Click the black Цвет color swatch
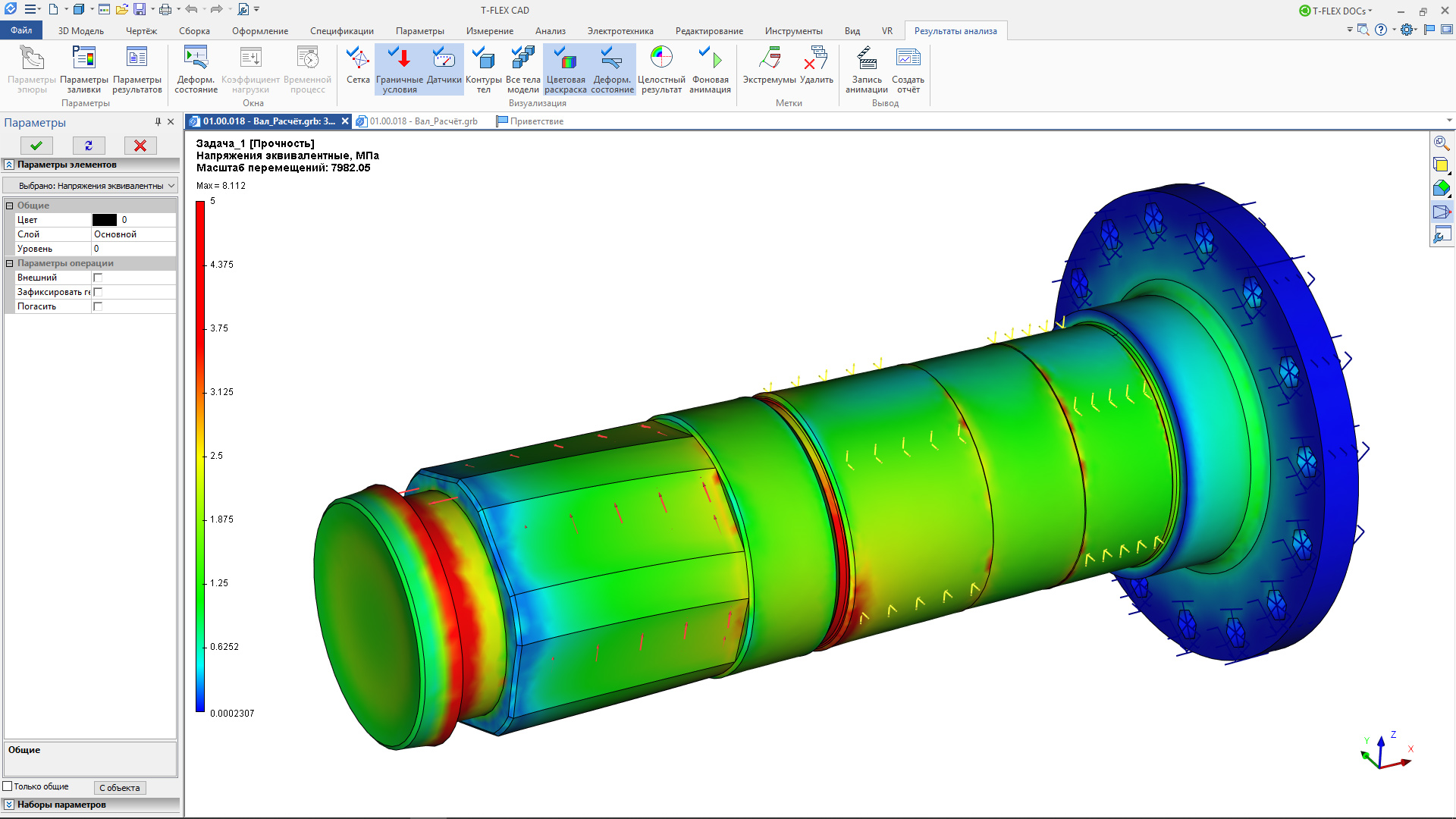The height and width of the screenshot is (819, 1456). pyautogui.click(x=105, y=220)
